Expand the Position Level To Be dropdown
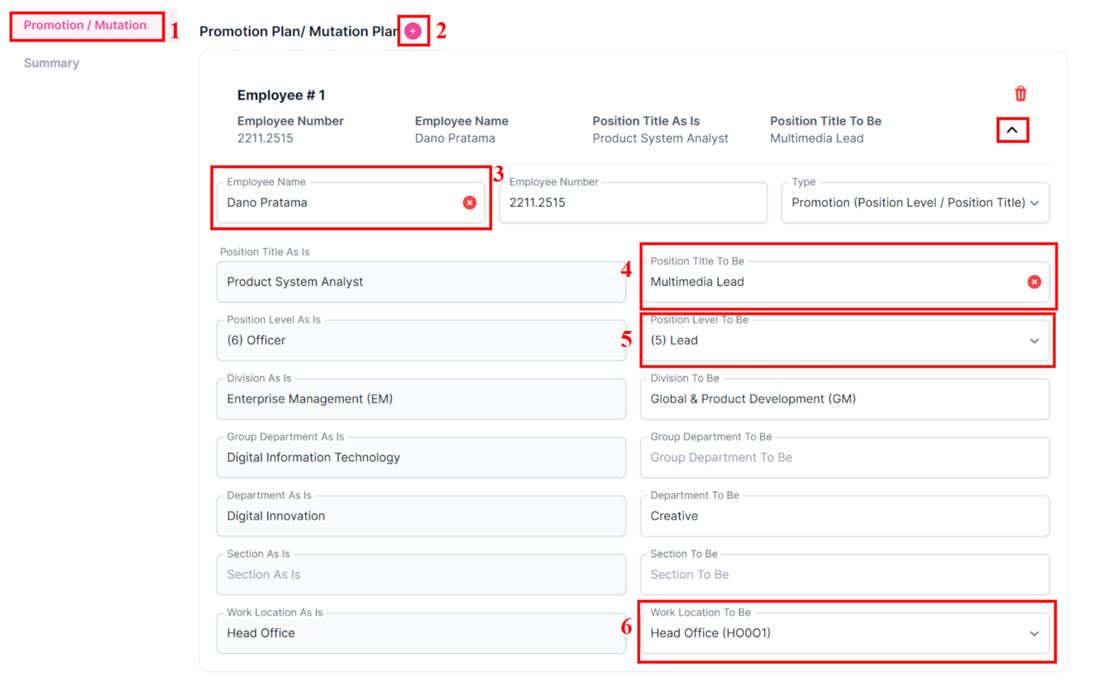1097x684 pixels. (1033, 341)
